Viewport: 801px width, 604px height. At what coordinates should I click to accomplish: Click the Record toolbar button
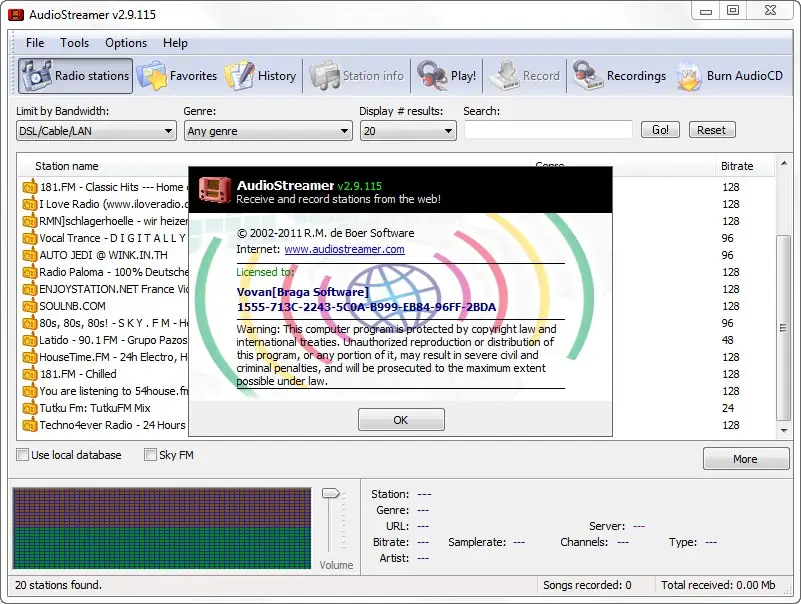coord(525,76)
